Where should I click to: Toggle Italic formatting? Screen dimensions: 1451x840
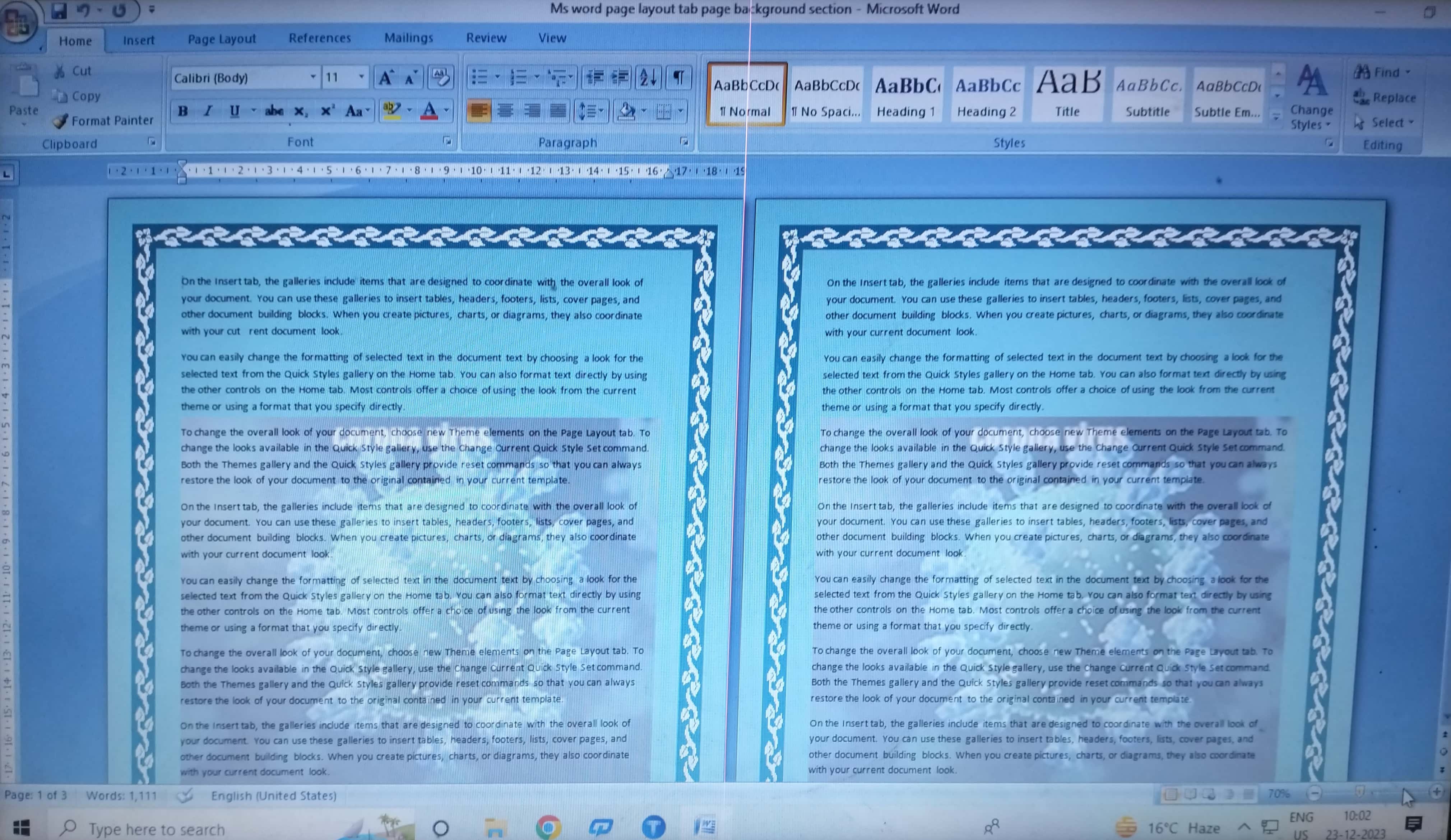pos(208,111)
